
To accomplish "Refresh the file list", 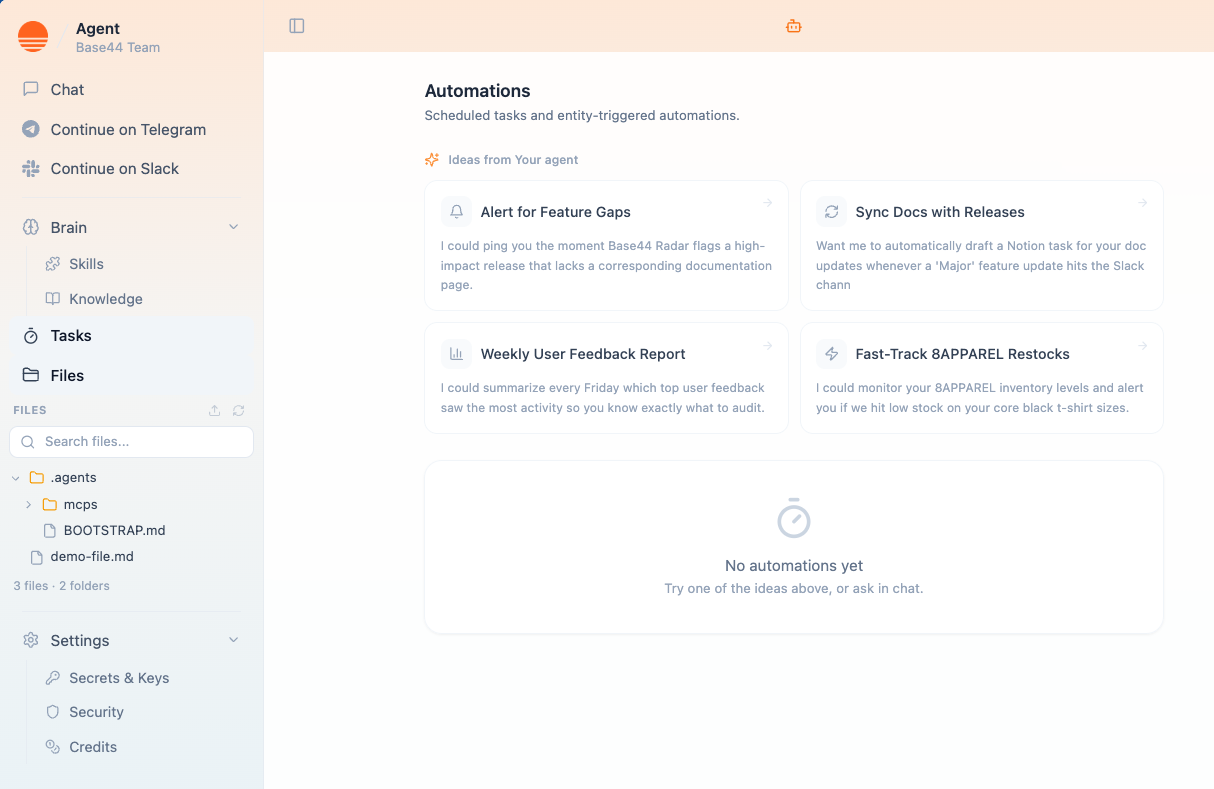I will (x=237, y=410).
